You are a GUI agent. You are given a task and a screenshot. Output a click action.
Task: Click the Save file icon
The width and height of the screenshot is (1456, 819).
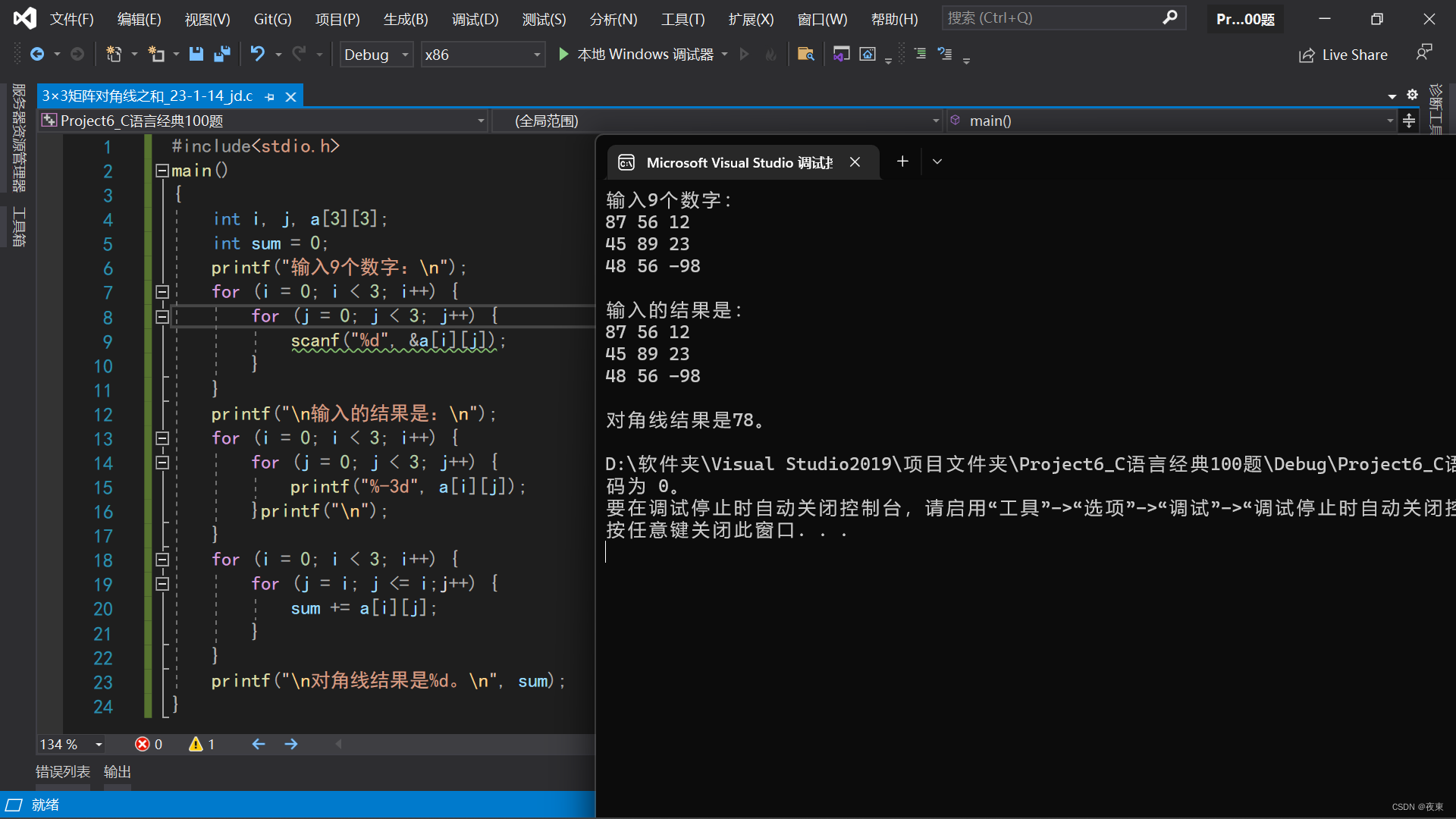(x=196, y=54)
